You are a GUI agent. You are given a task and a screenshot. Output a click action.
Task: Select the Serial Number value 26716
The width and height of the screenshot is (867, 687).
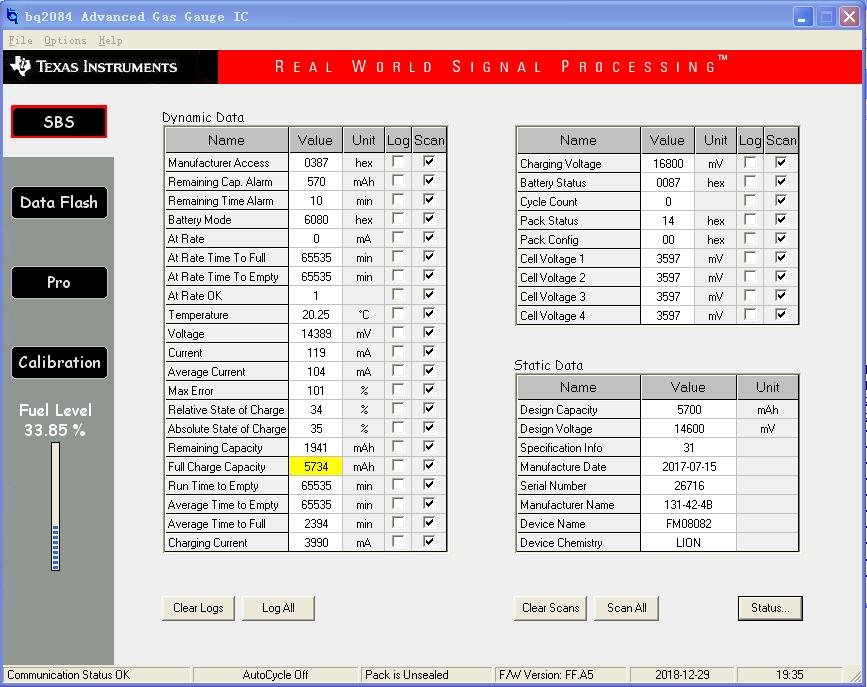689,486
